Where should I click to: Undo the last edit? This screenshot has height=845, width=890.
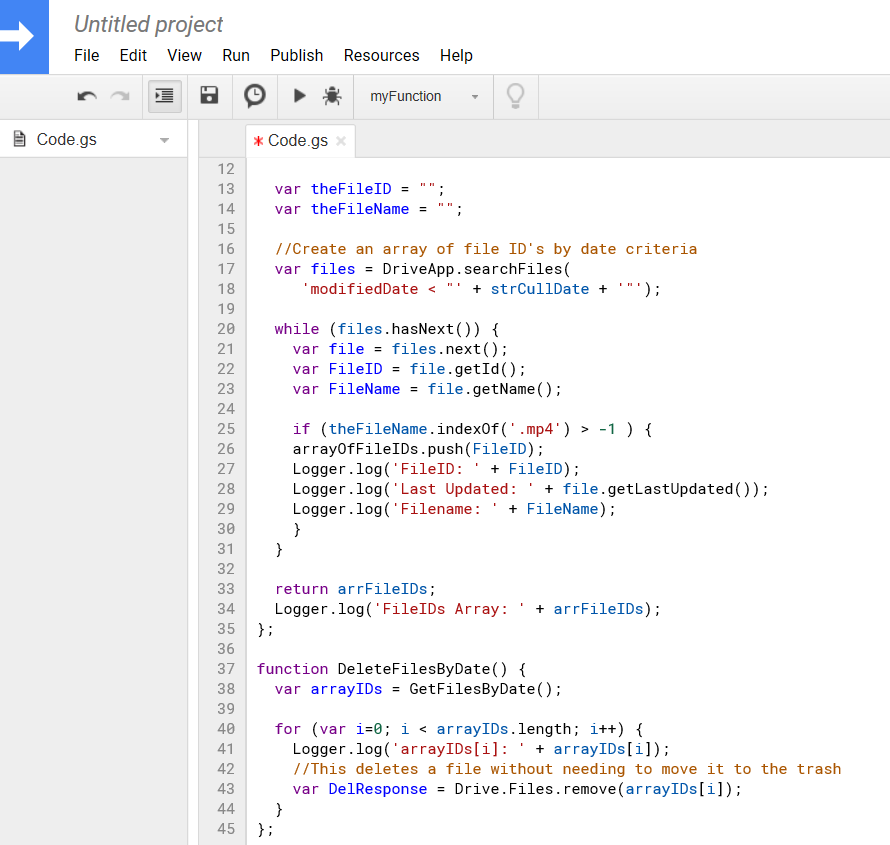[x=87, y=96]
